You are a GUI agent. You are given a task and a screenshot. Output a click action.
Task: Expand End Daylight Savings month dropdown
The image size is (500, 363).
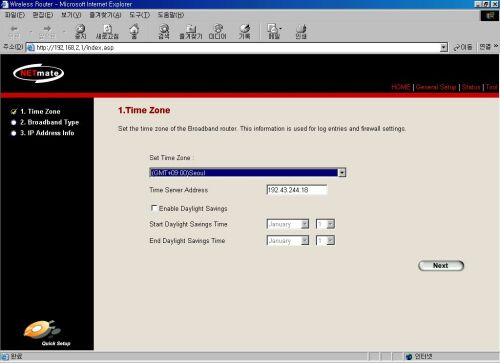coord(288,240)
